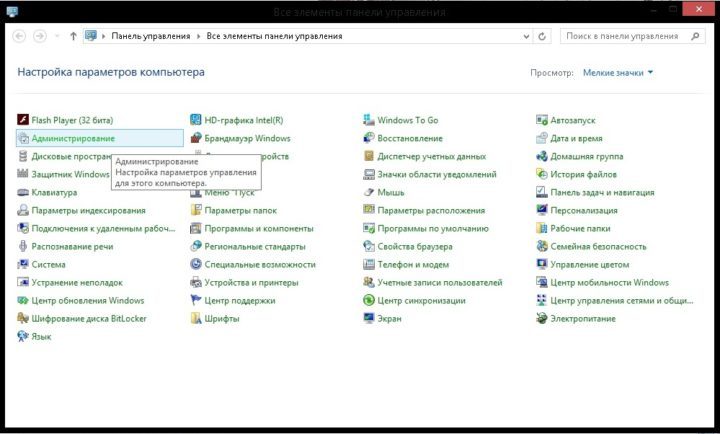This screenshot has height=434, width=720.
Task: Open the Дата и время link
Action: [x=576, y=138]
